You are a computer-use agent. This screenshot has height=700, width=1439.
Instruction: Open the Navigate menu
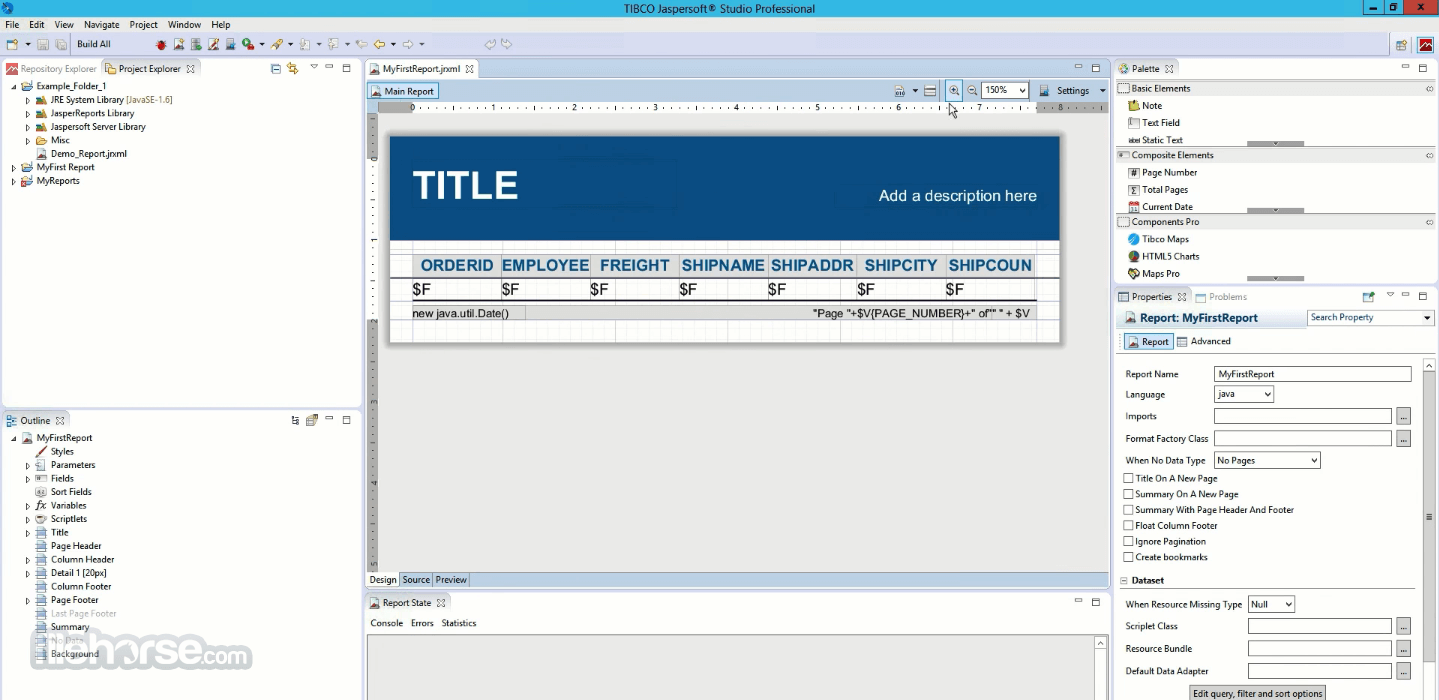coord(101,24)
